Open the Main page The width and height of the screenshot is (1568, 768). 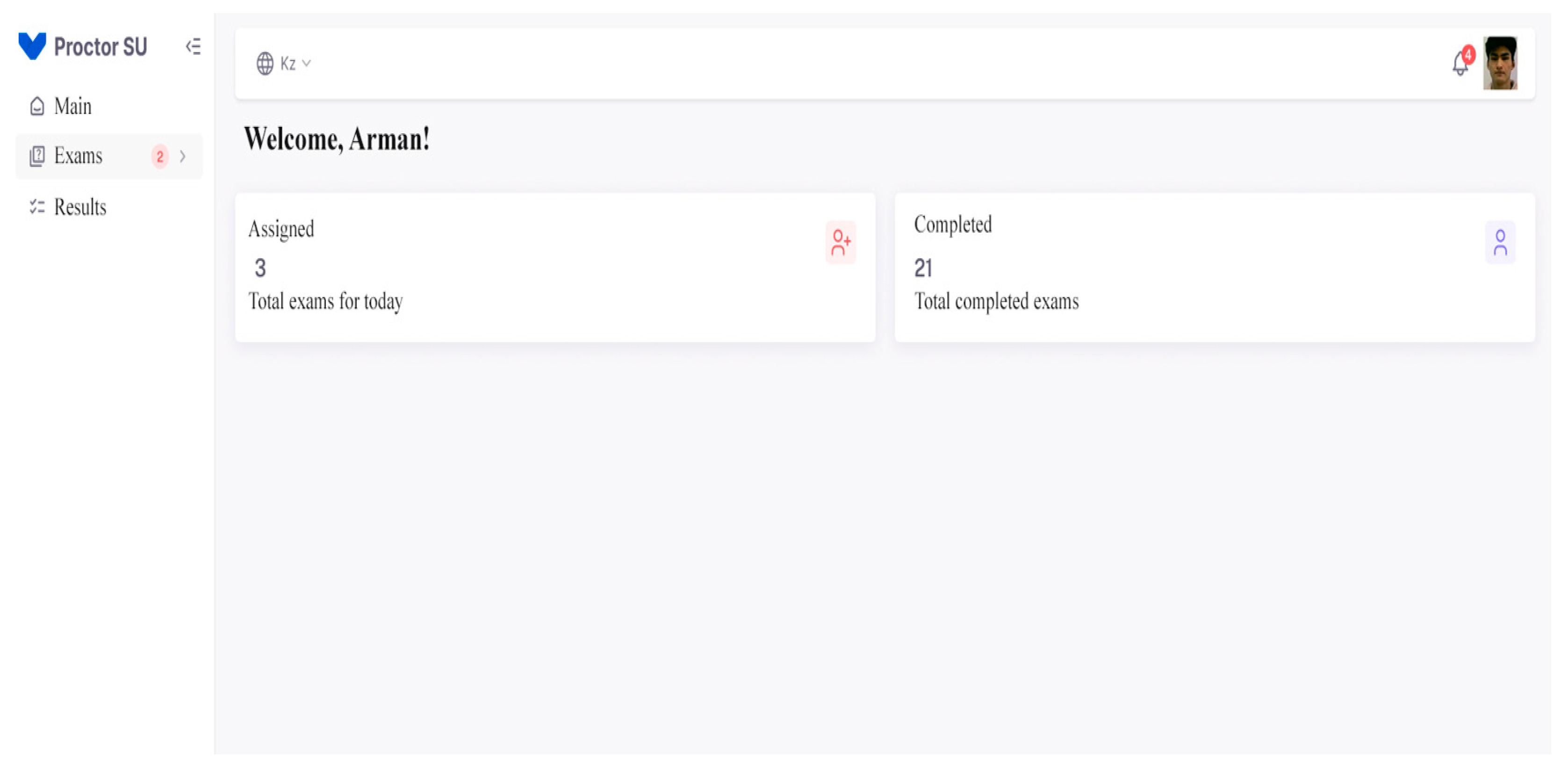[x=72, y=107]
